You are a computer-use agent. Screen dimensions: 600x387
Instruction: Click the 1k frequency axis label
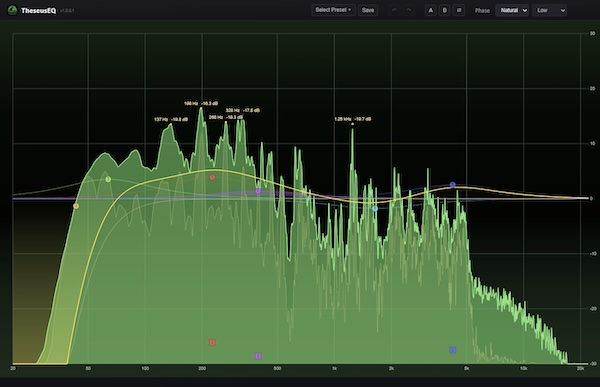(x=334, y=369)
